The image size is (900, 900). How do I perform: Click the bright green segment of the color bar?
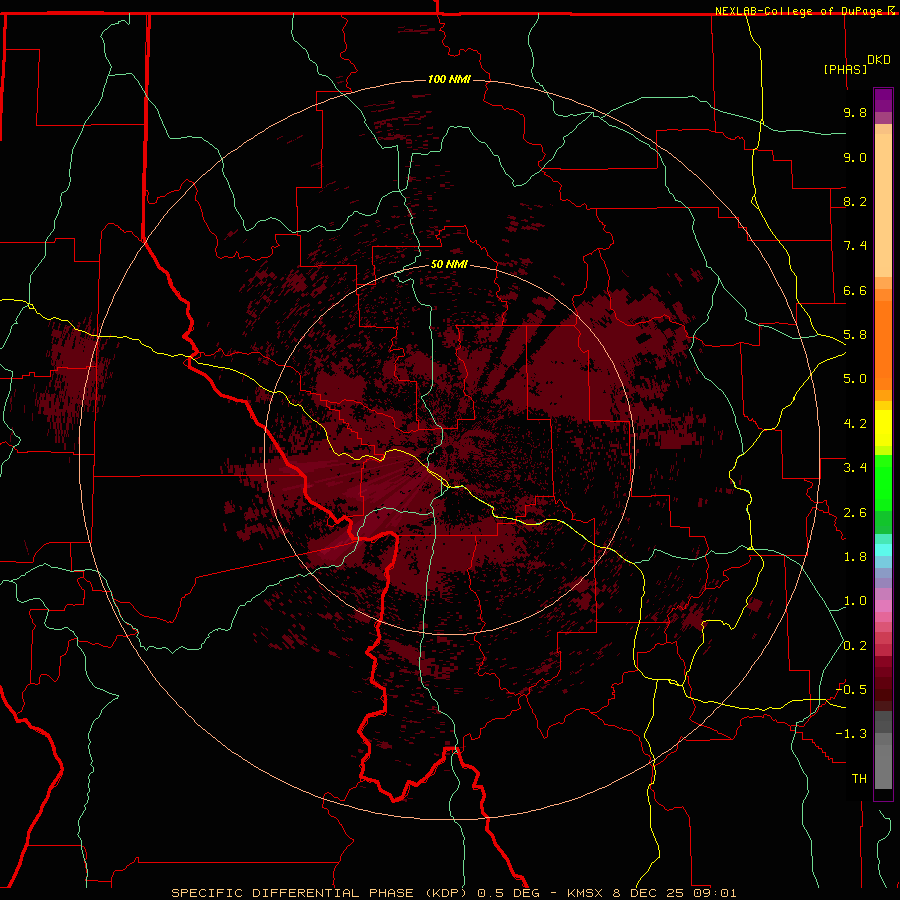coord(883,483)
